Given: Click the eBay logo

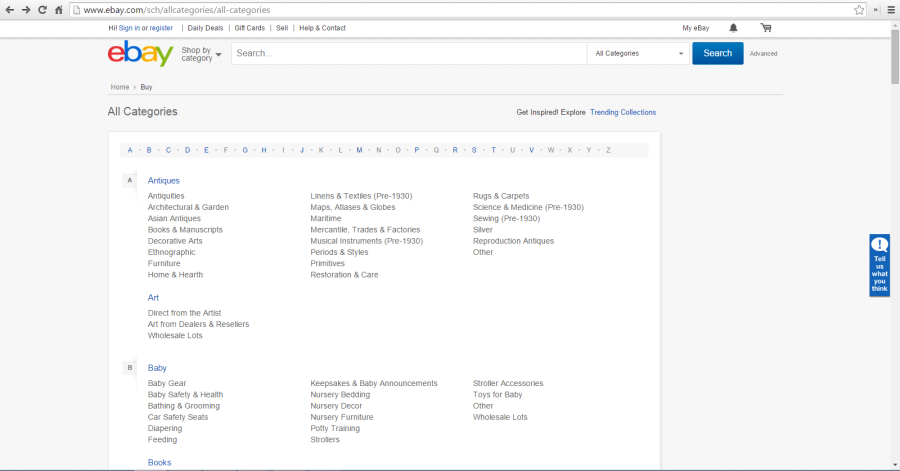Looking at the screenshot, I should pyautogui.click(x=140, y=53).
